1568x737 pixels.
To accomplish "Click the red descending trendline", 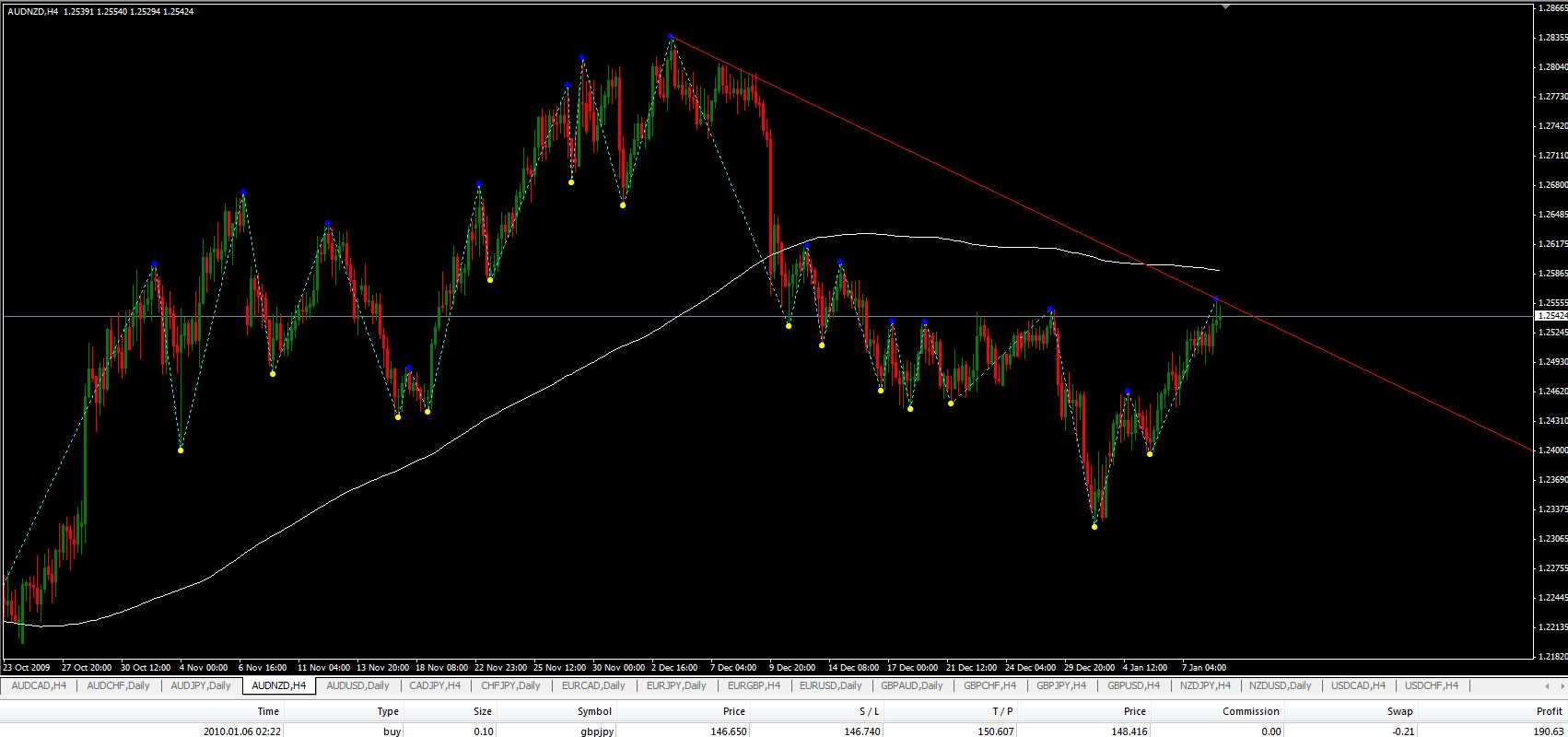I will [921, 157].
